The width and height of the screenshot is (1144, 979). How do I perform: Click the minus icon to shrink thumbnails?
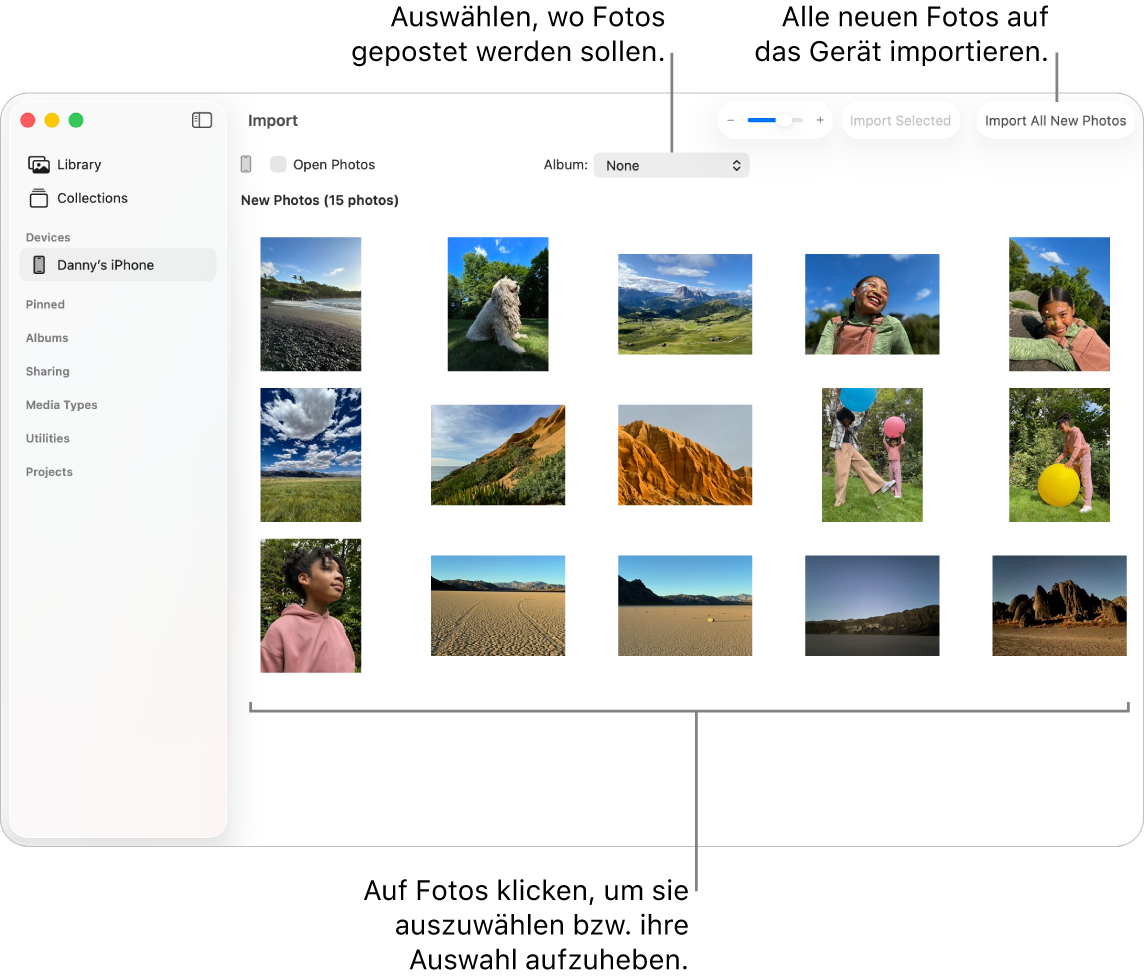[x=731, y=120]
